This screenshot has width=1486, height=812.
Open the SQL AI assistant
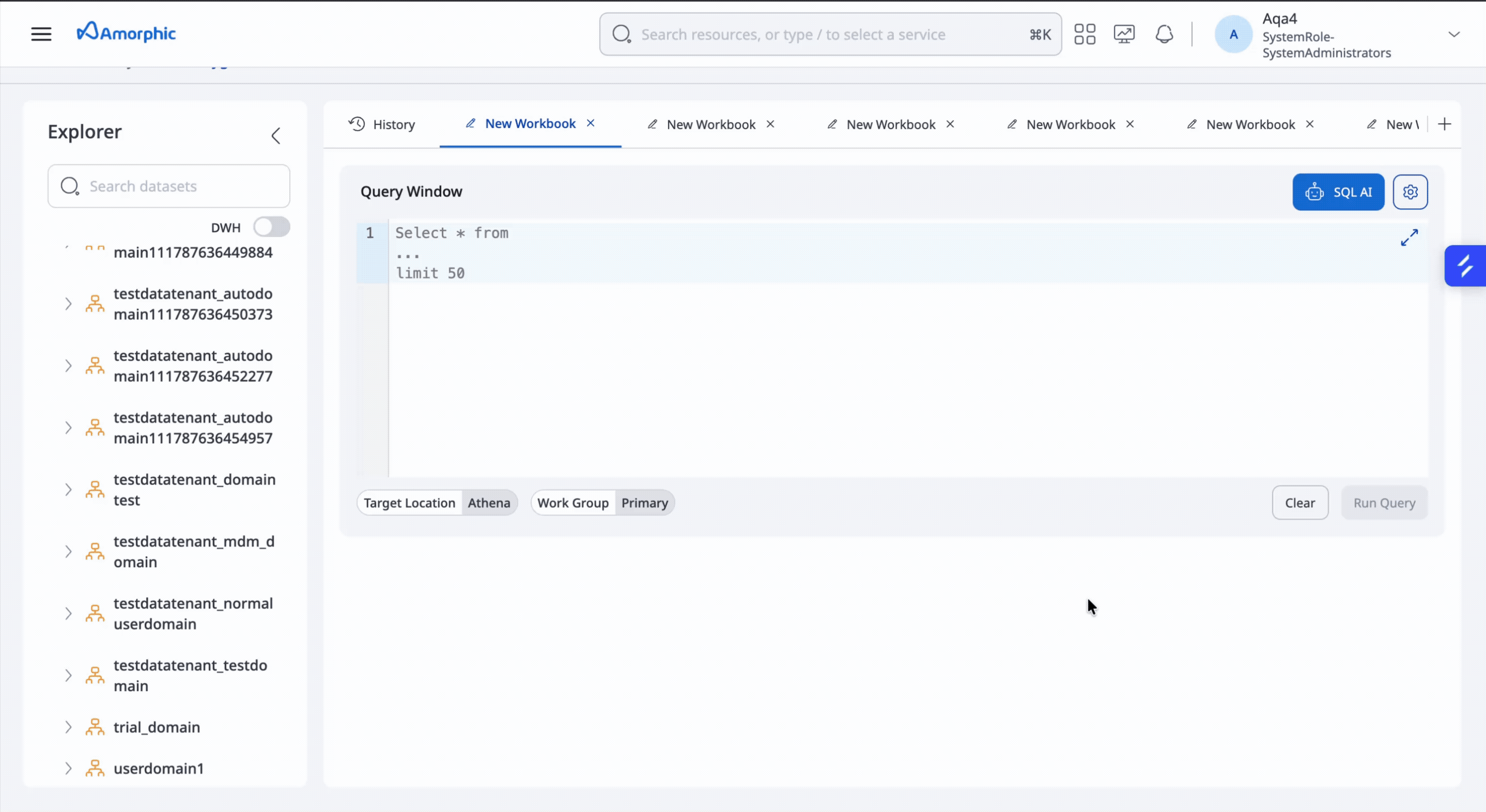1338,192
